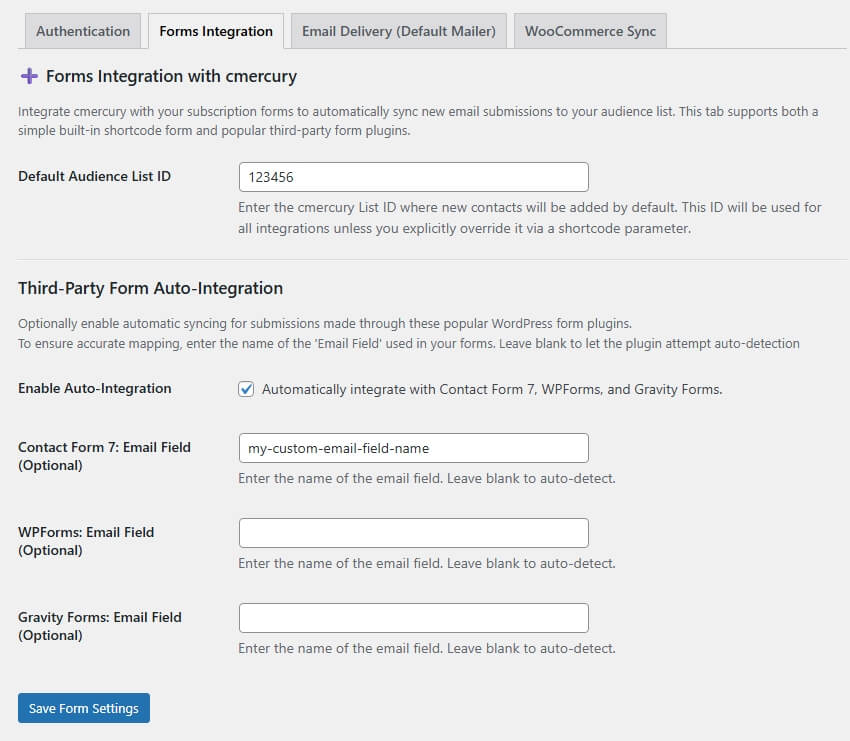Click the Third-Party Form Auto-Integration heading
Viewport: 850px width, 741px height.
151,288
